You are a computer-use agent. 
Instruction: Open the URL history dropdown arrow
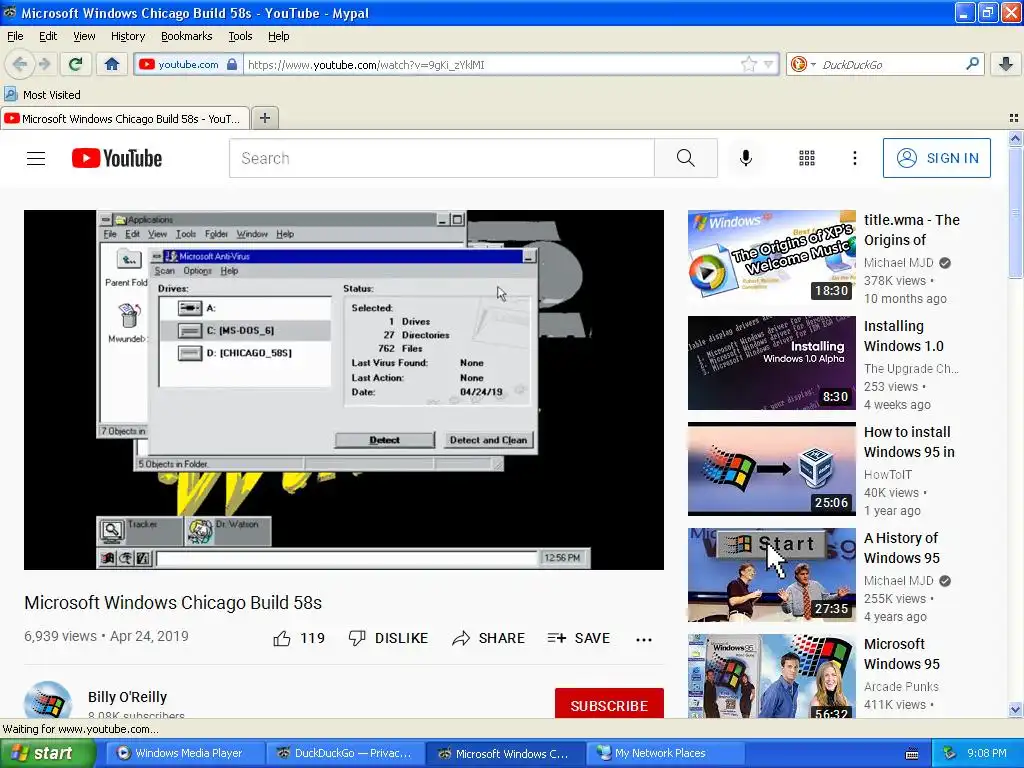click(769, 64)
